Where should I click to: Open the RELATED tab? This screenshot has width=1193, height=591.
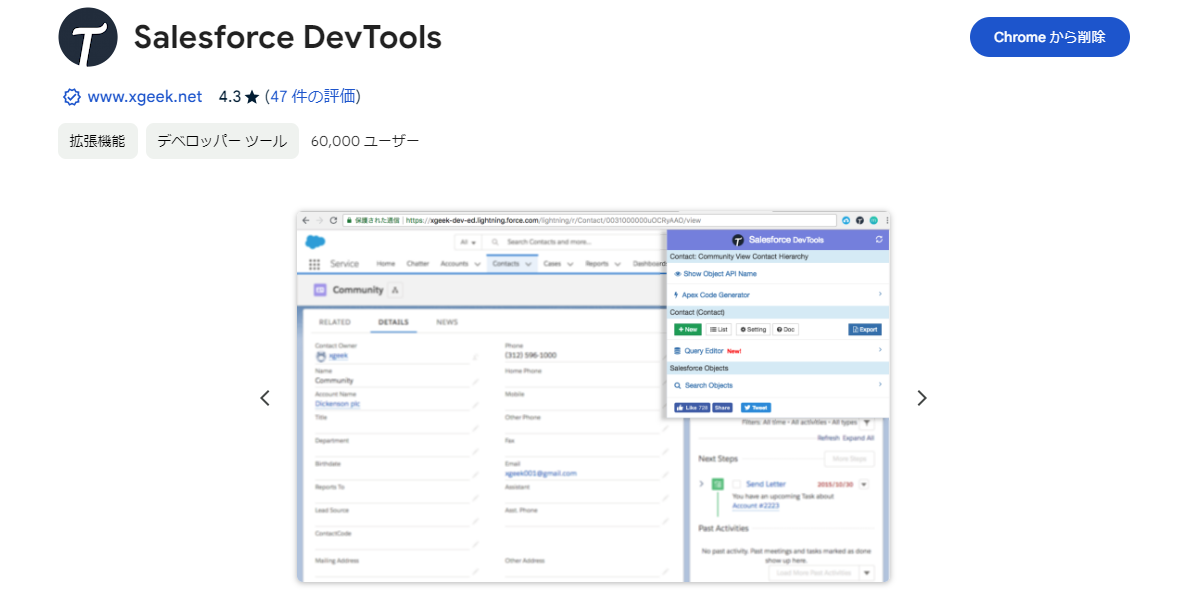(x=336, y=322)
